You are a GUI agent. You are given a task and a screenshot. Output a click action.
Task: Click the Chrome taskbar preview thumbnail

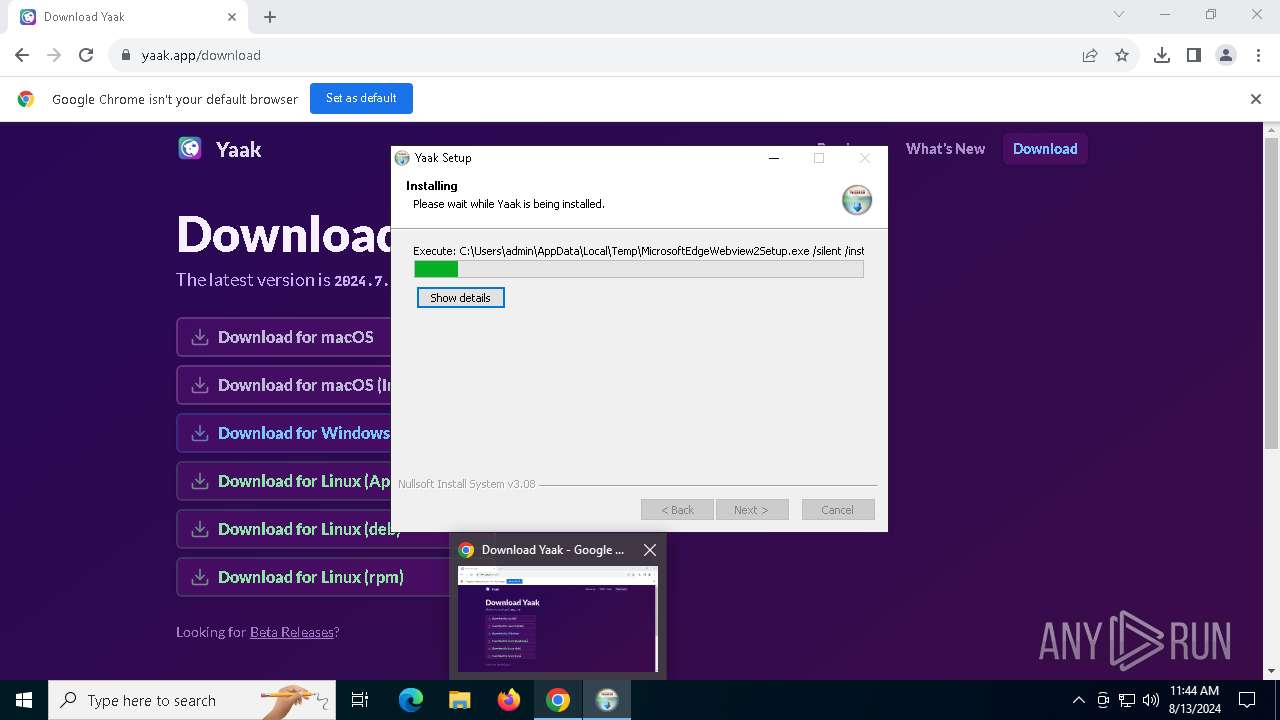[557, 619]
